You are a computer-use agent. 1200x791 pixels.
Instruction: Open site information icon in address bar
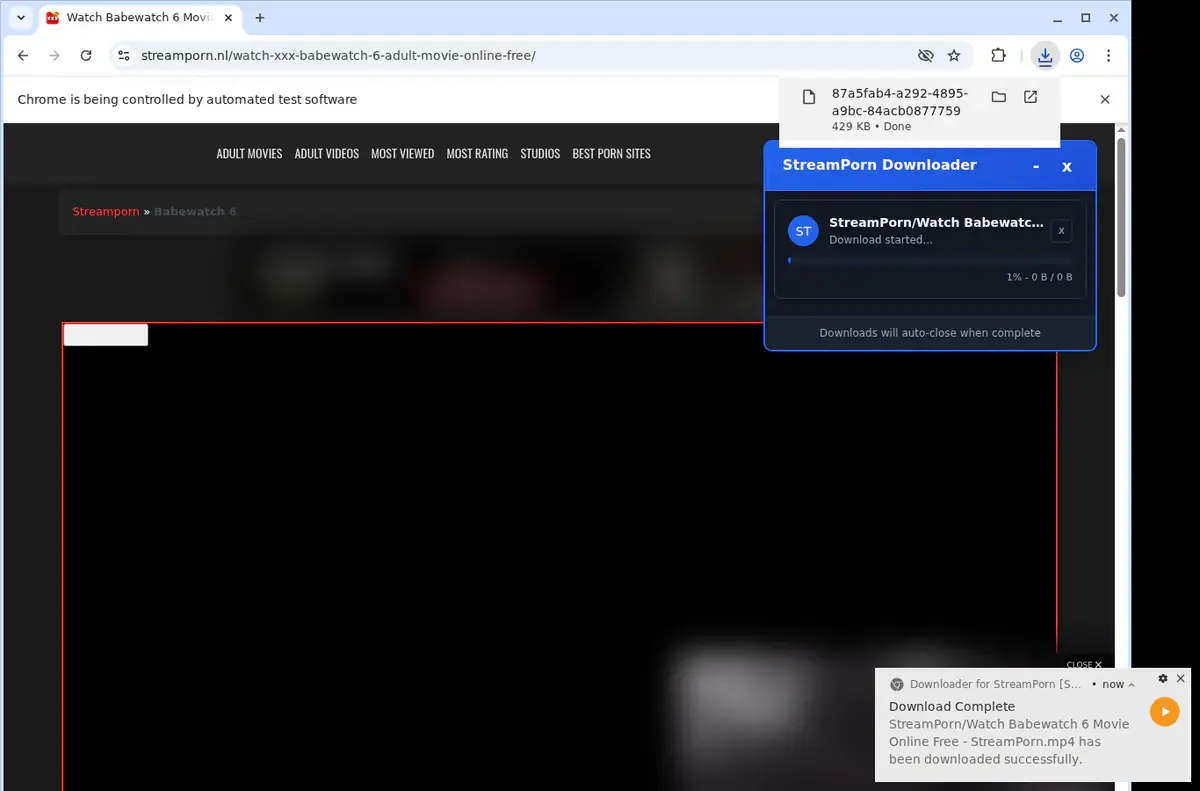pyautogui.click(x=123, y=56)
